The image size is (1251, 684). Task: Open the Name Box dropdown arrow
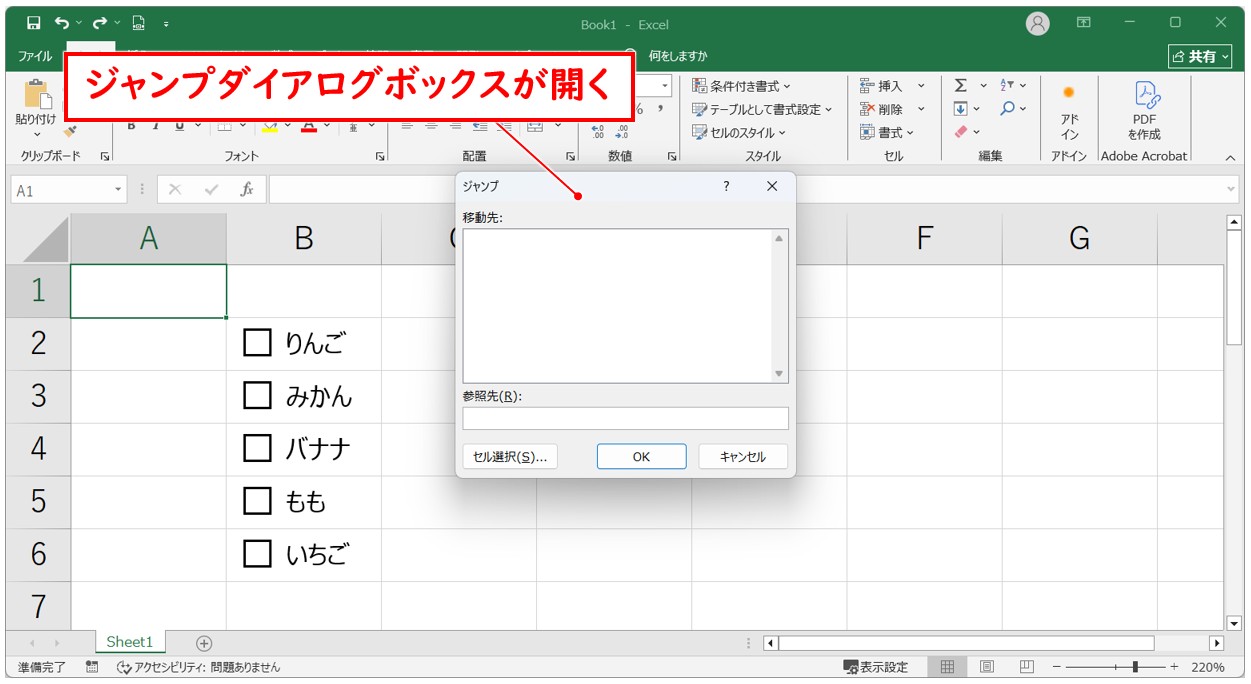(x=119, y=190)
